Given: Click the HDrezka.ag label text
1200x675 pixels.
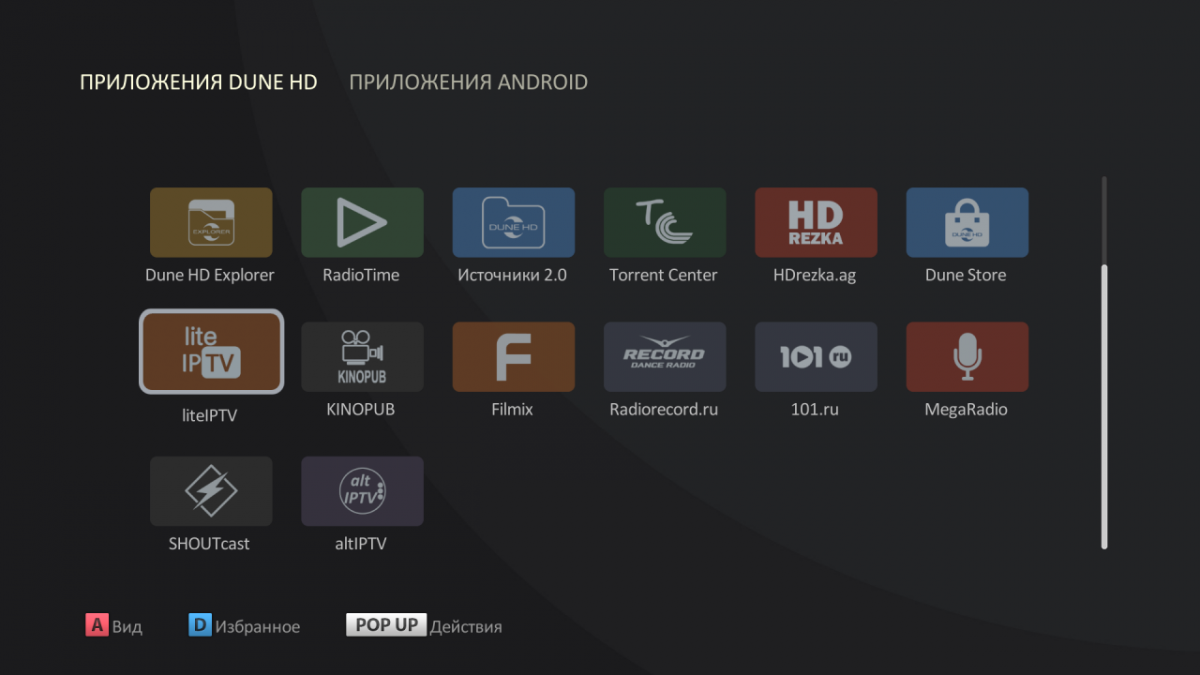Looking at the screenshot, I should (x=815, y=275).
